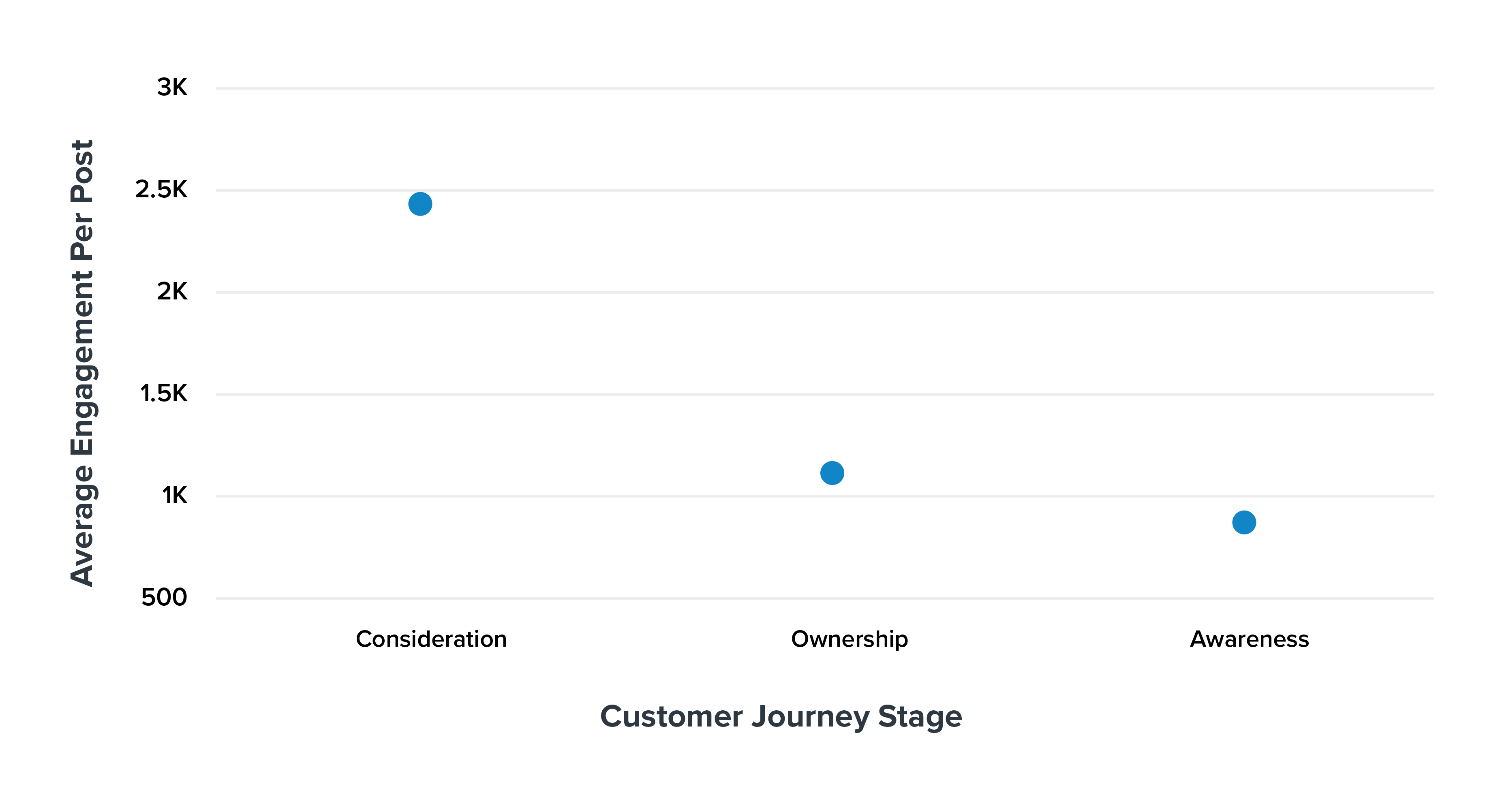Click the Ownership x-axis label
This screenshot has width=1498, height=812.
[x=849, y=639]
